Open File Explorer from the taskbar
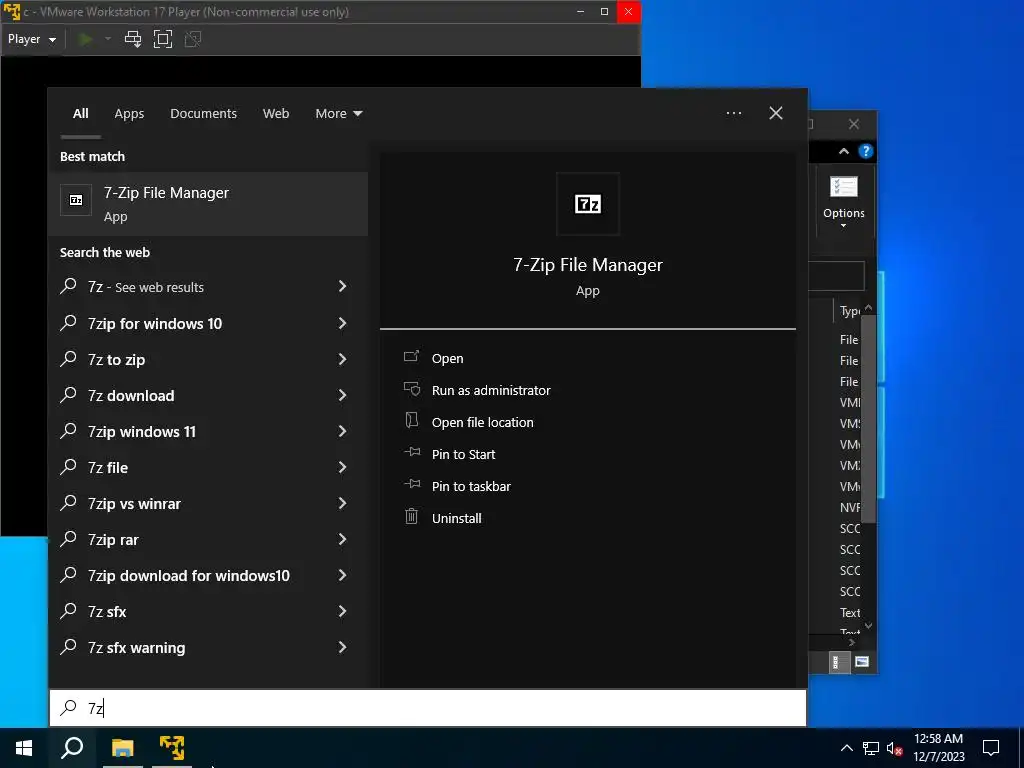The image size is (1024, 768). 122,748
